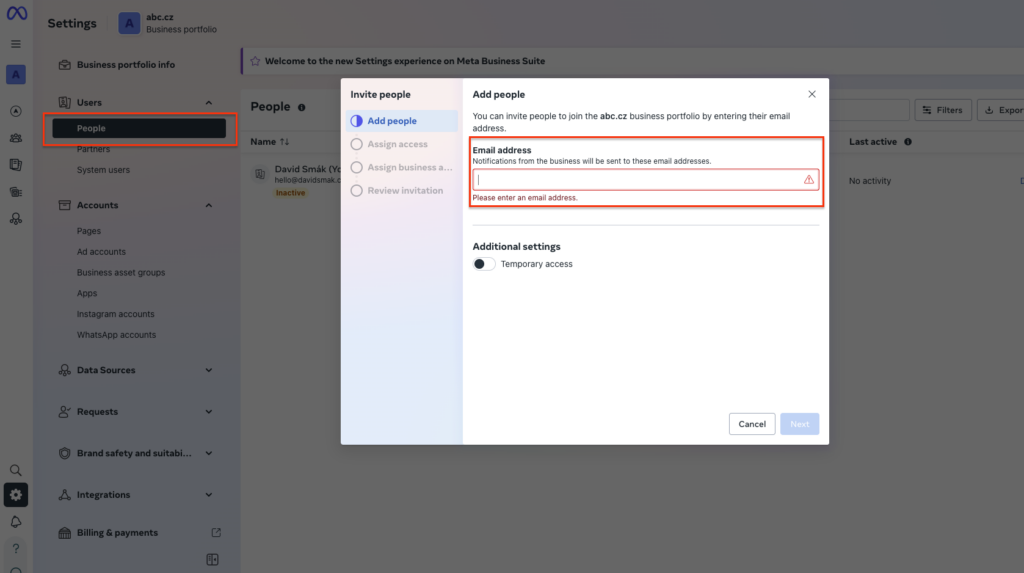Open the help question mark icon
1024x573 pixels.
(16, 548)
